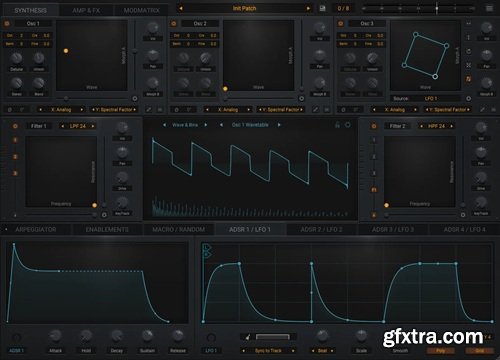Click the Osc 3 path rotate icon
This screenshot has width=500, height=360.
coord(468,51)
